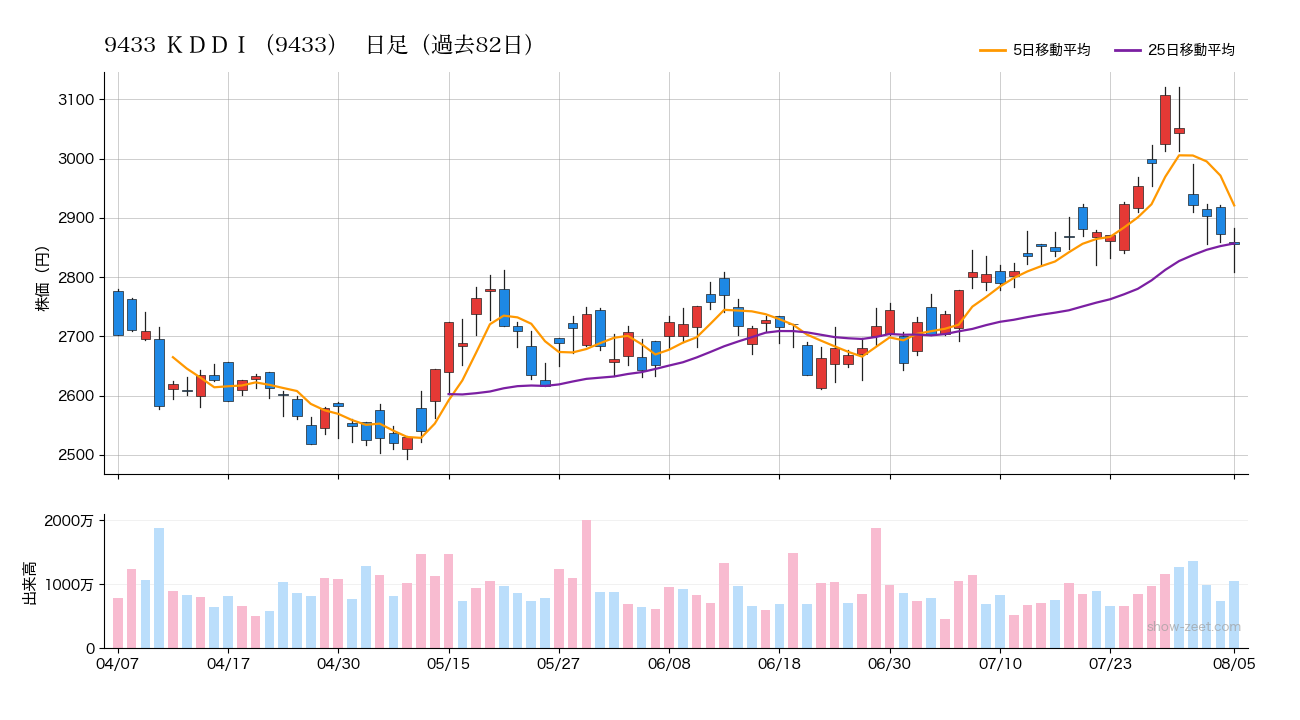Click the orange 5-day average legend line
This screenshot has width=1300, height=720.
[993, 50]
